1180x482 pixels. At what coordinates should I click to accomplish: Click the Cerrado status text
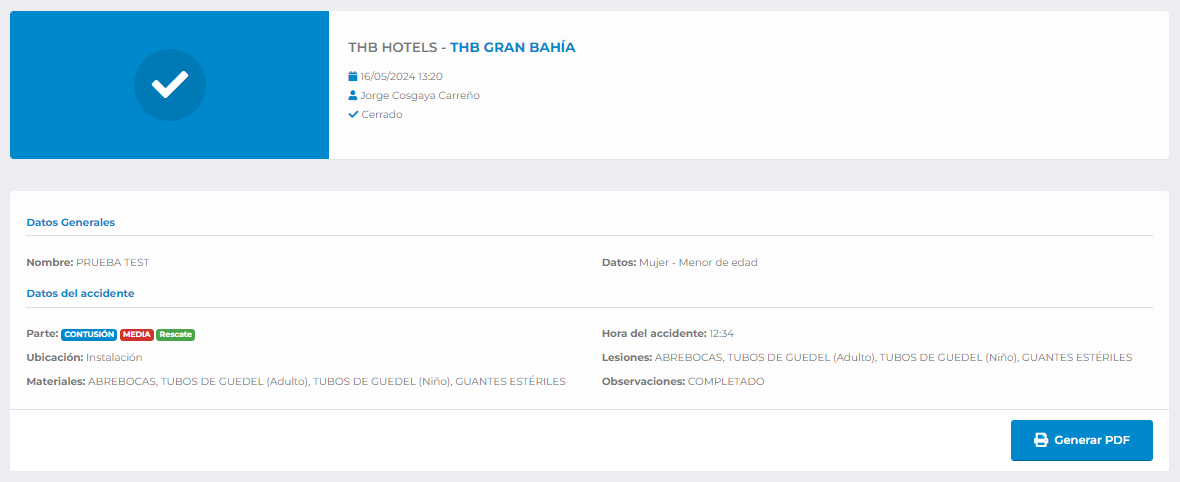(381, 115)
